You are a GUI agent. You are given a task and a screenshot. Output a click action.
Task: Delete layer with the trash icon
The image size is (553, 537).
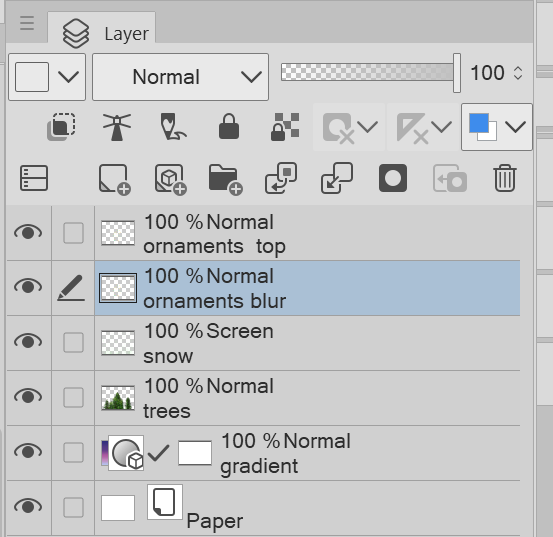505,178
